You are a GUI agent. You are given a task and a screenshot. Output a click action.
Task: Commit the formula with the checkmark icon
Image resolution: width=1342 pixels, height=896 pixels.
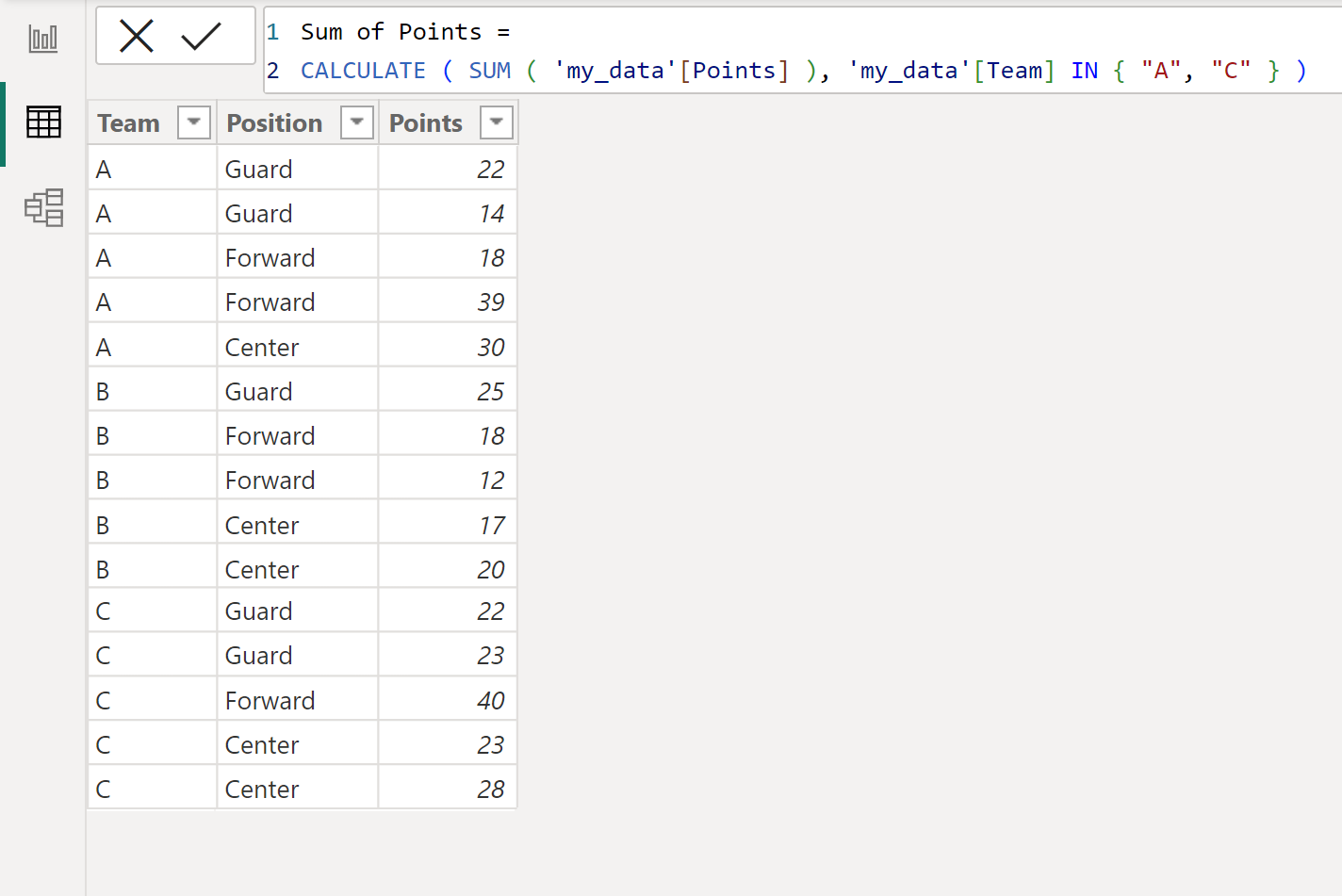click(x=201, y=37)
